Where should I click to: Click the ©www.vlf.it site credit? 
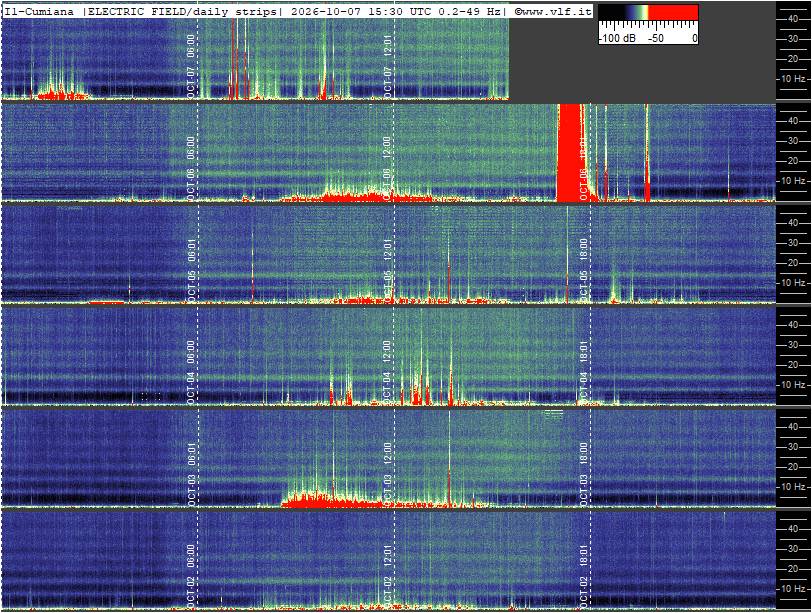pos(553,11)
